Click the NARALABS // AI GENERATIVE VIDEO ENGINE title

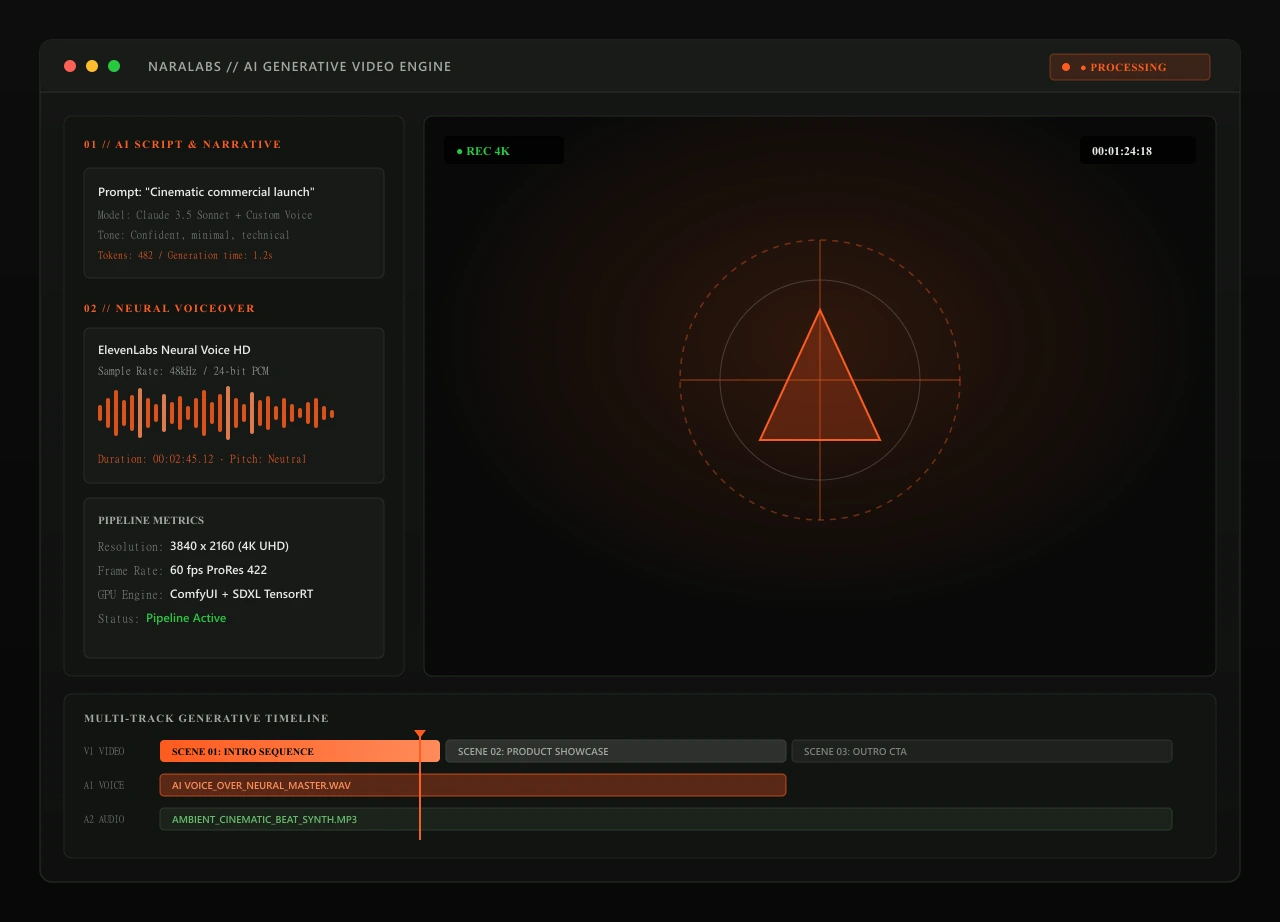pyautogui.click(x=300, y=66)
